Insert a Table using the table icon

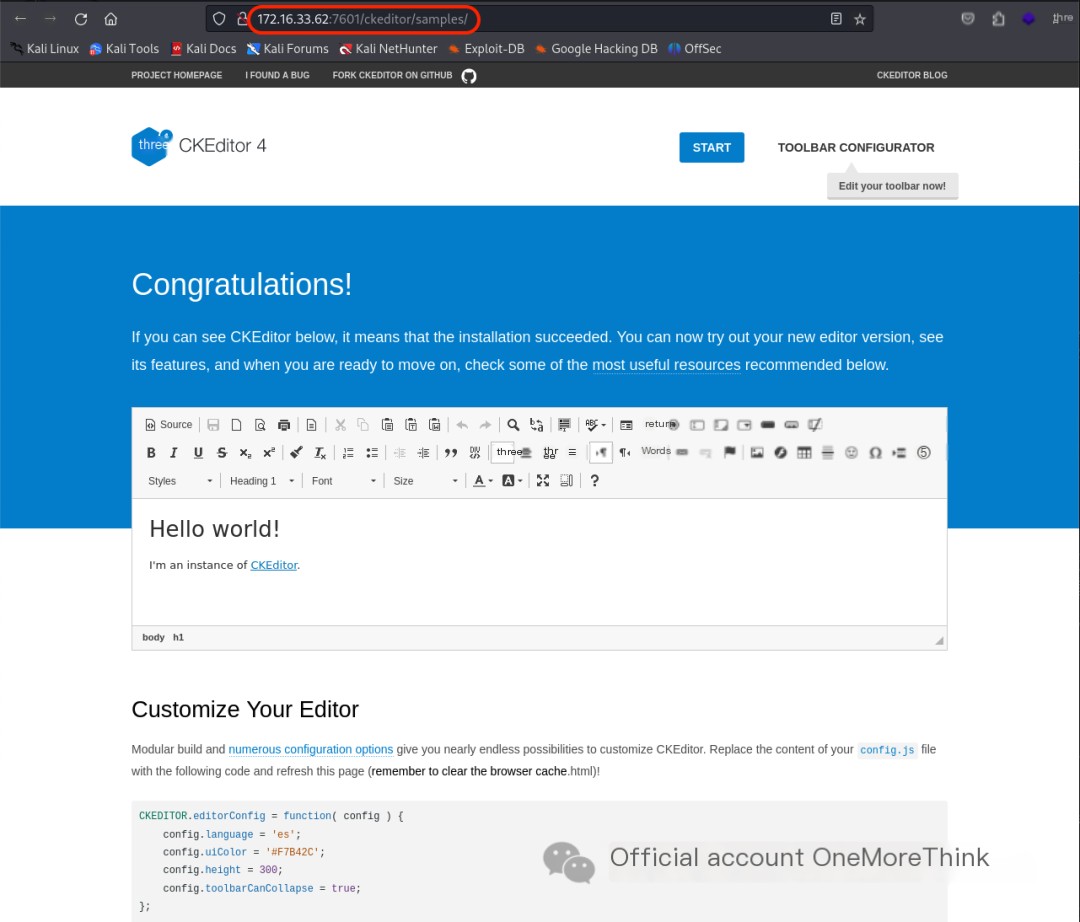(804, 452)
